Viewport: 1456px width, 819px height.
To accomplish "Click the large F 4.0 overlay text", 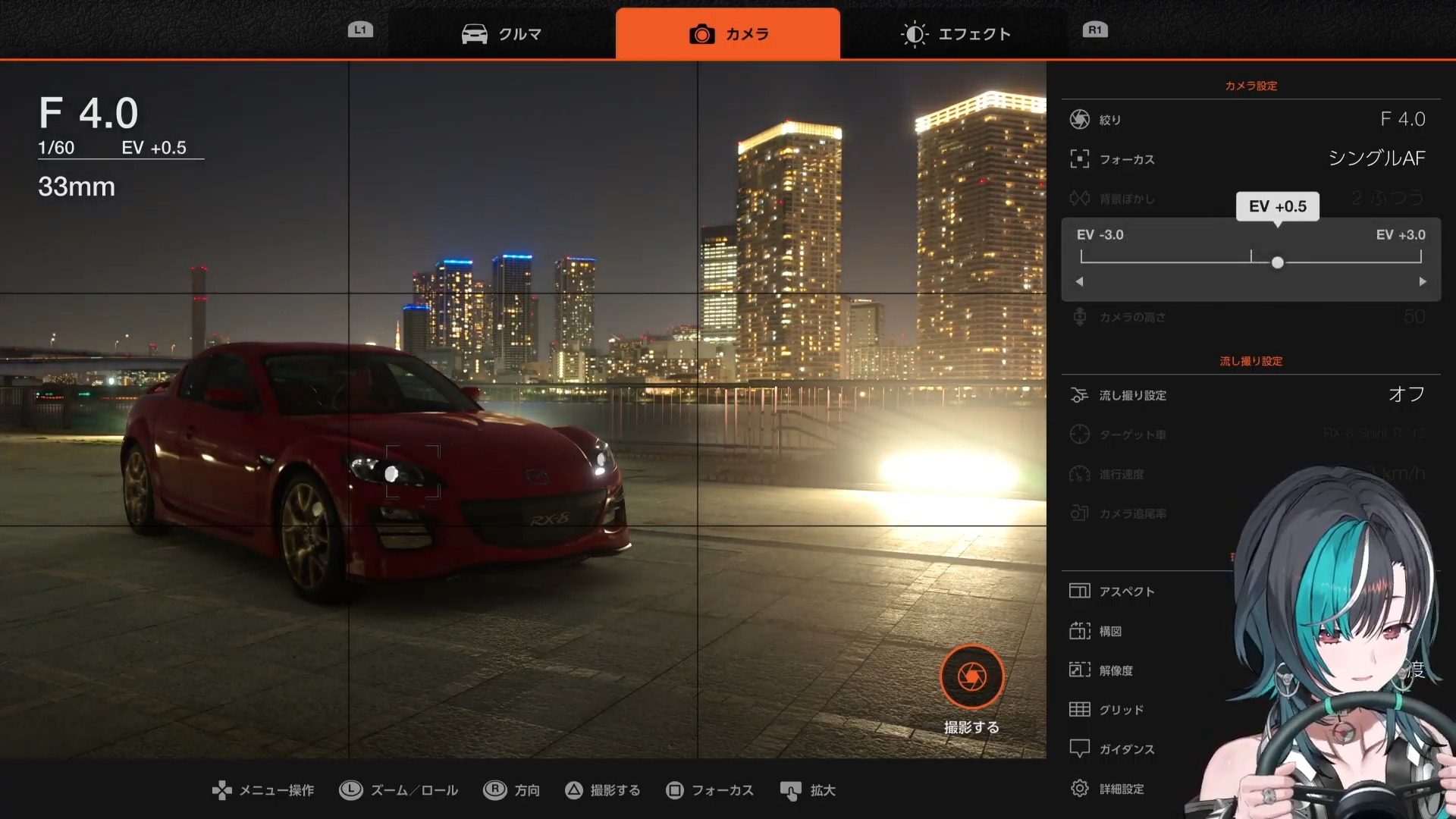I will point(89,113).
